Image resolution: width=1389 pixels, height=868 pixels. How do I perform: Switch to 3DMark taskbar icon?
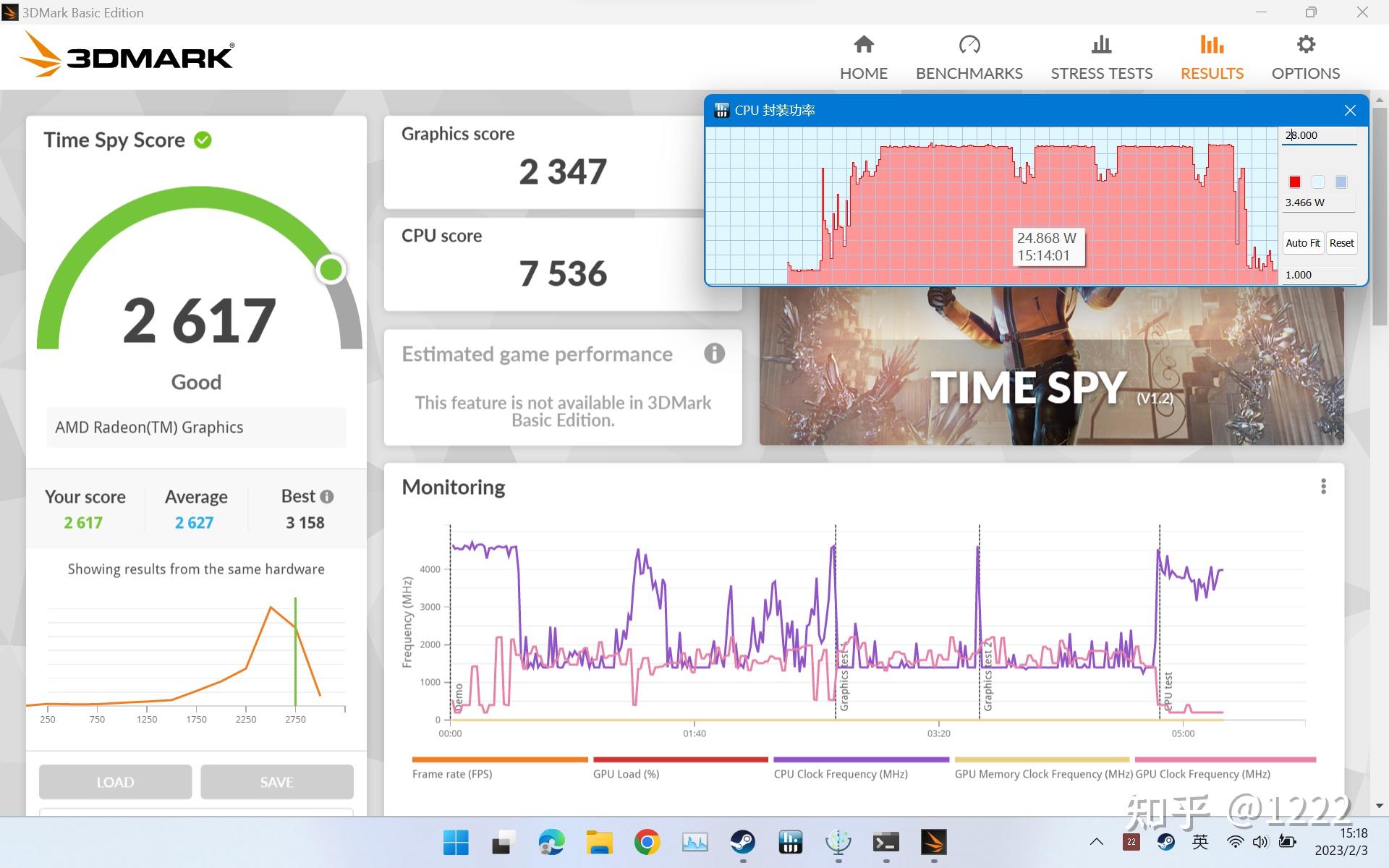[x=934, y=842]
